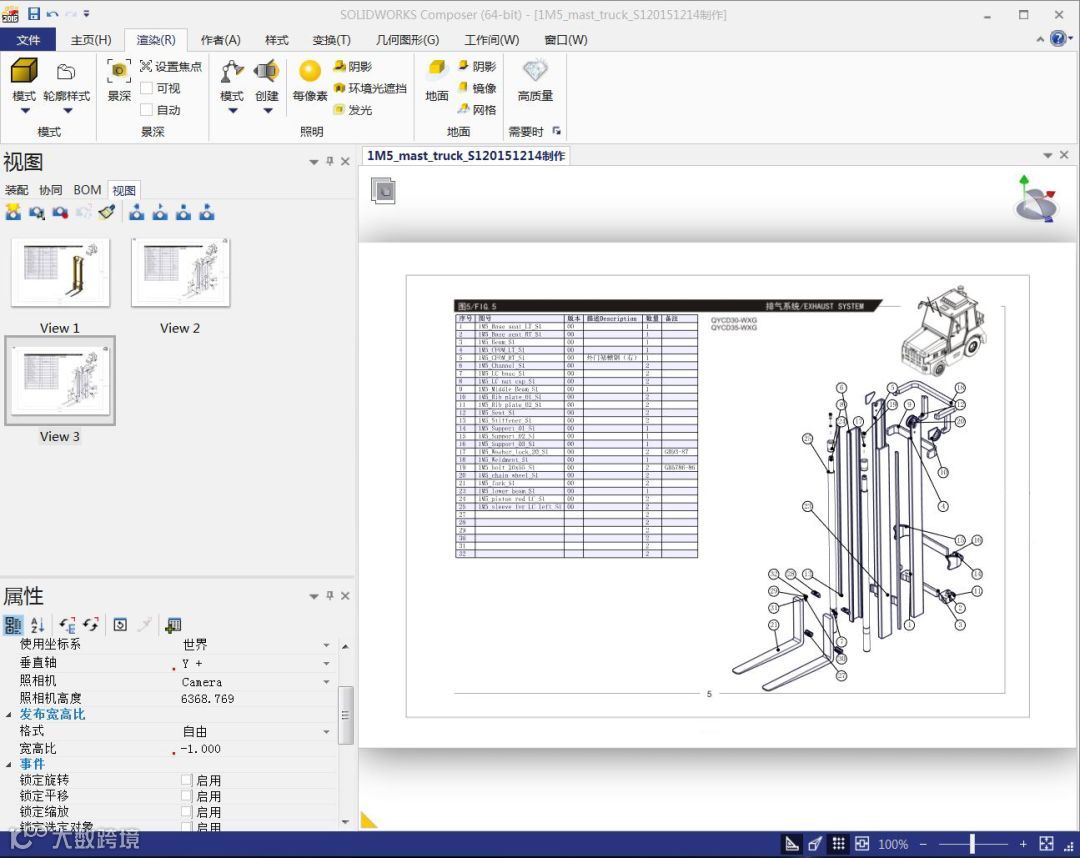Expand the 轮廓样式 outline style dropdown

pyautogui.click(x=67, y=111)
